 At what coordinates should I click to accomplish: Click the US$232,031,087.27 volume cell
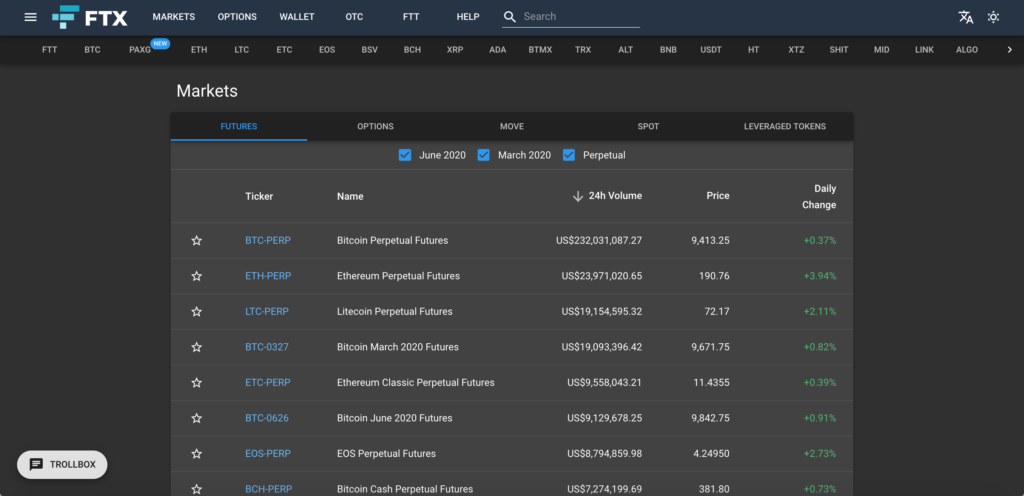[x=599, y=241]
